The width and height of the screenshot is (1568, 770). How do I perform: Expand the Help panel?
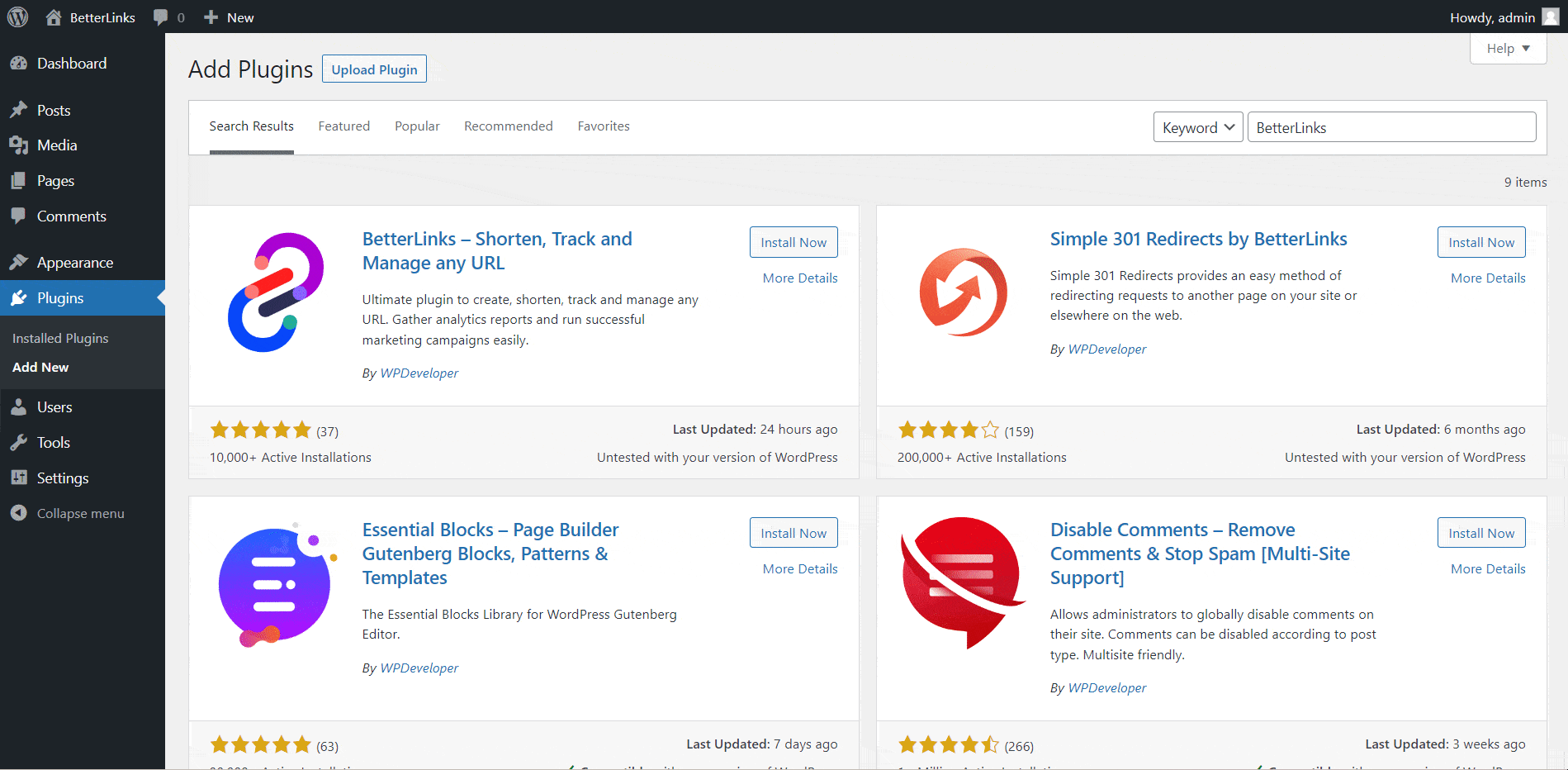coord(1508,49)
